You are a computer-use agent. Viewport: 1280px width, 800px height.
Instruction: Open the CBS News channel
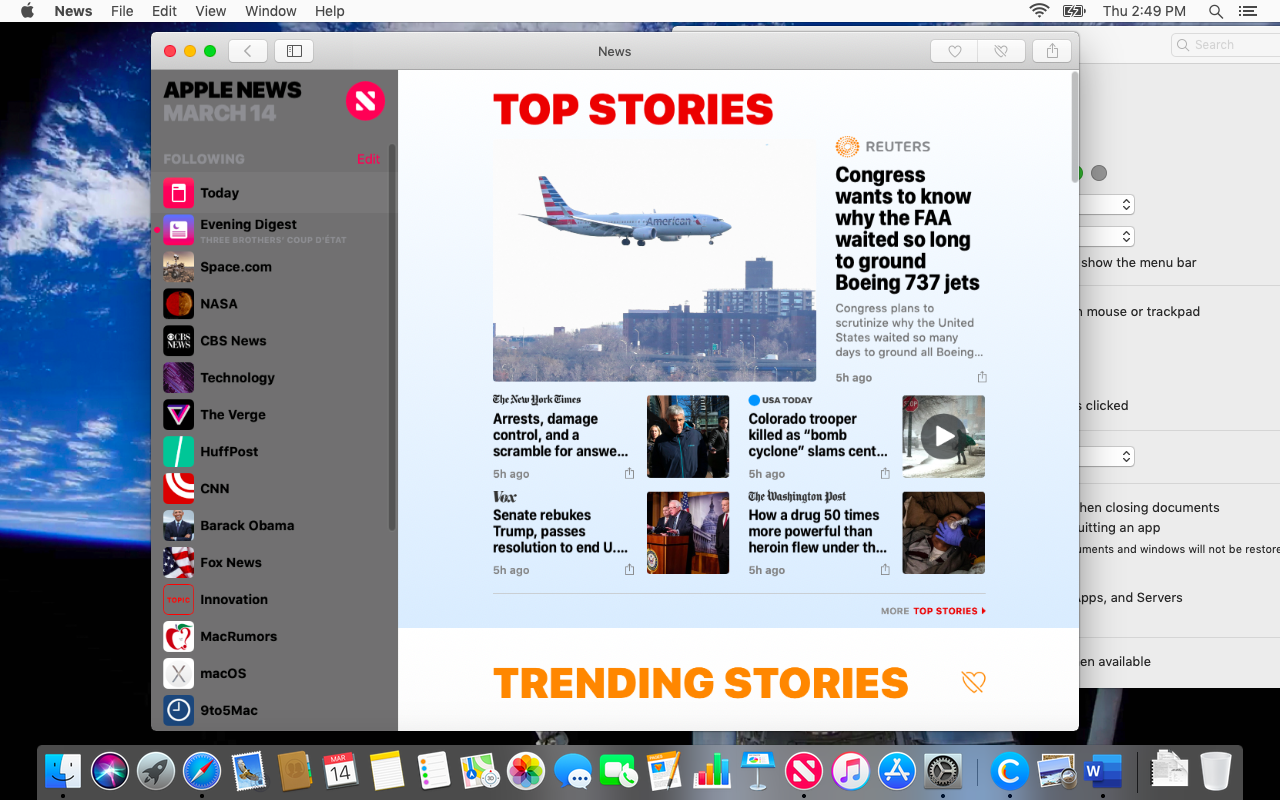coord(274,341)
